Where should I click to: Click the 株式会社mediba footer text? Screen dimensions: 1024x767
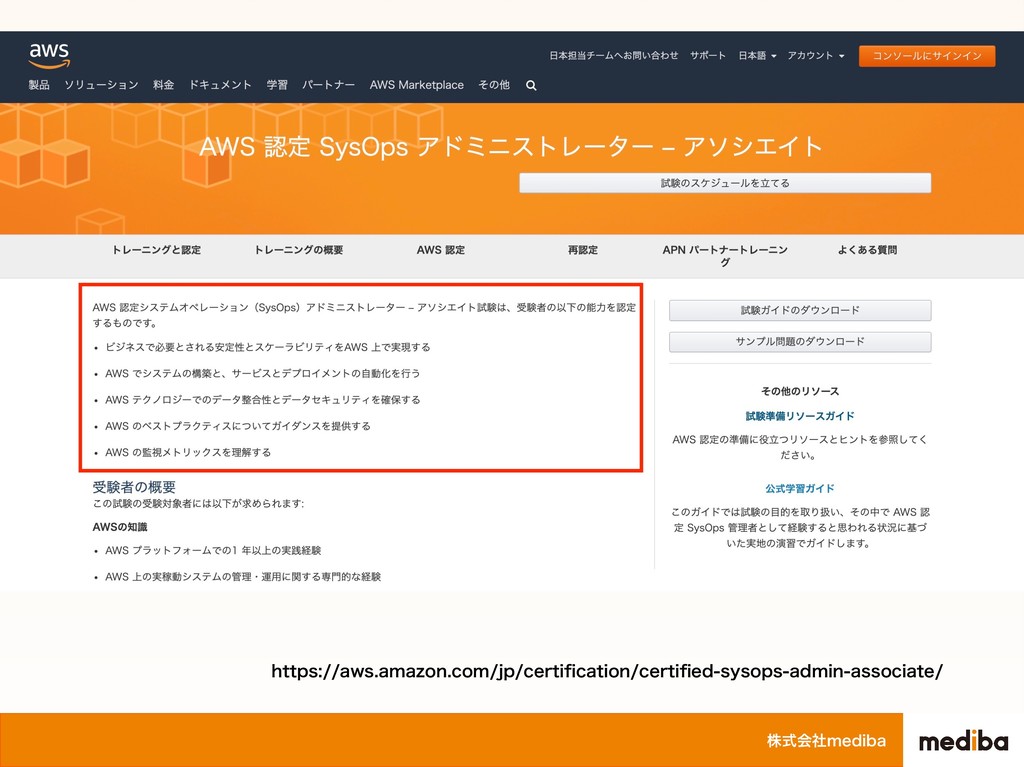[826, 741]
